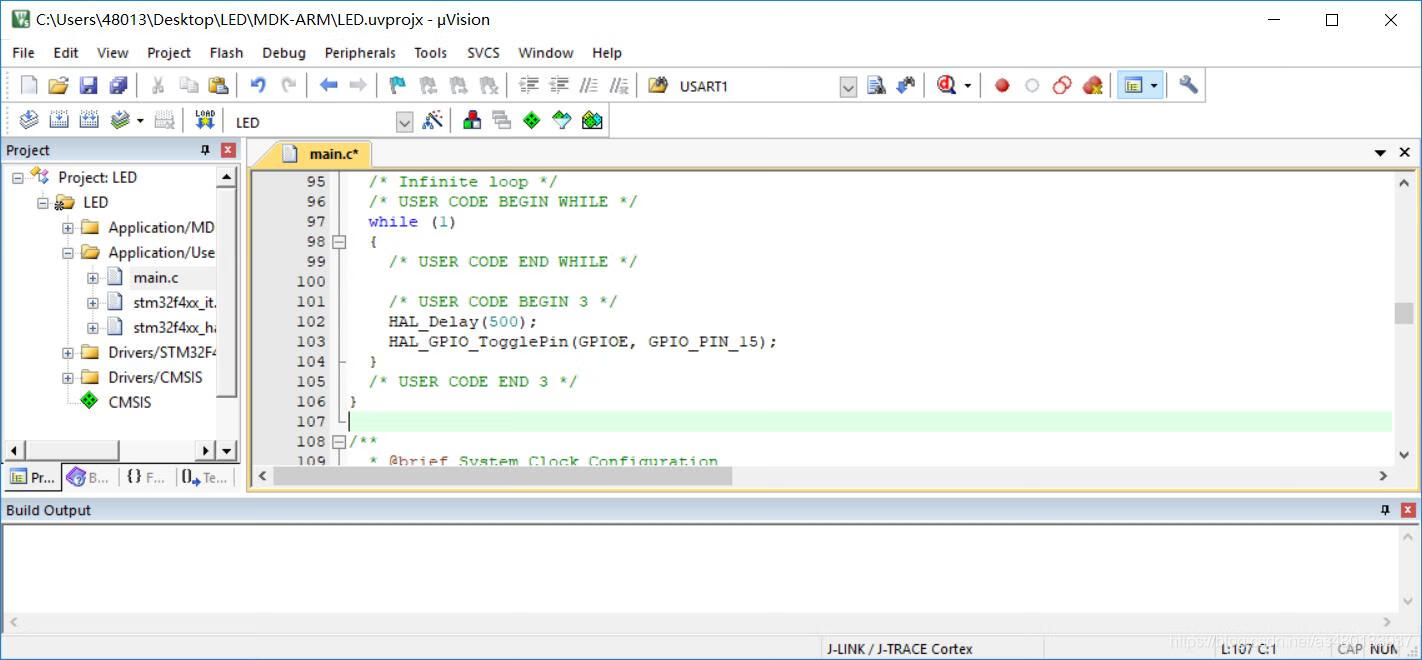Viewport: 1422px width, 660px height.
Task: Click the Save All icon in the toolbar
Action: tap(119, 86)
